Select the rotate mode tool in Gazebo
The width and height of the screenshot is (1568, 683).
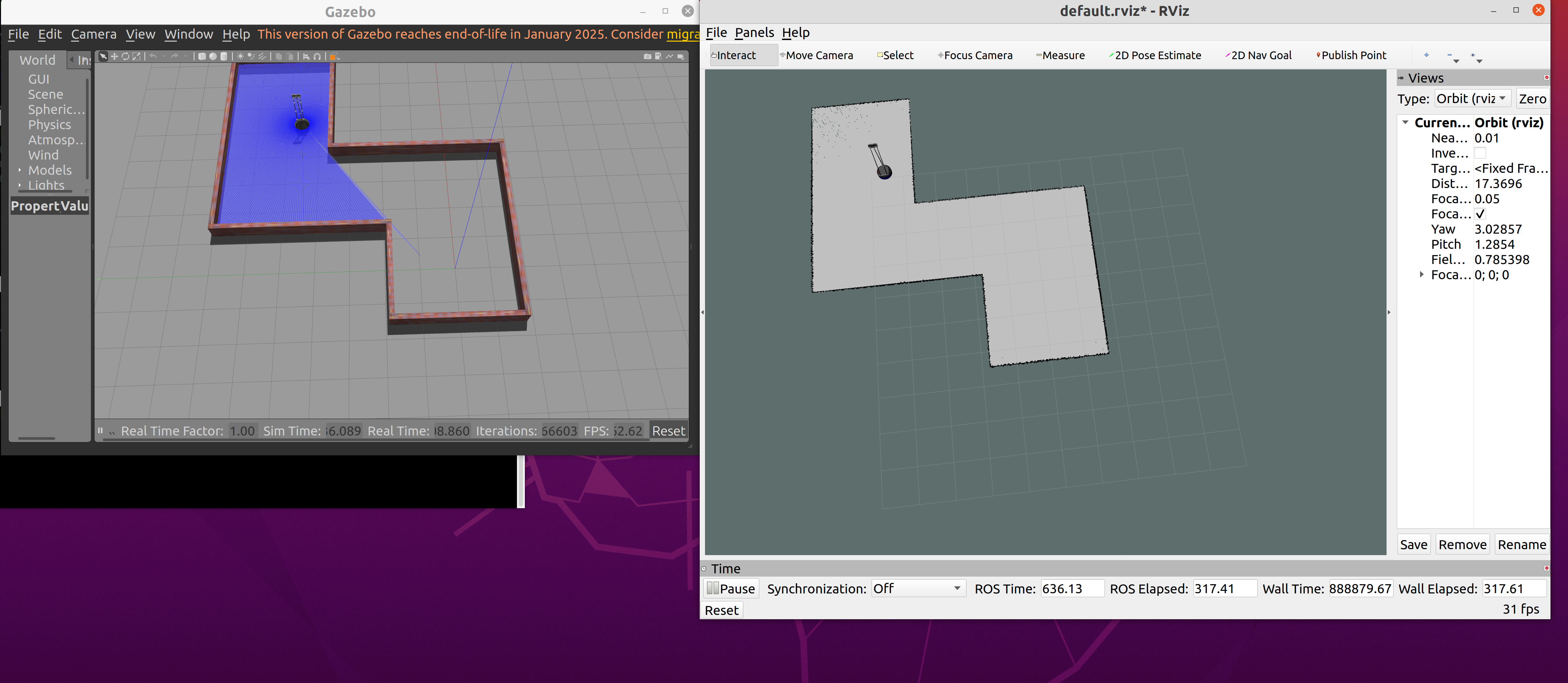(125, 56)
